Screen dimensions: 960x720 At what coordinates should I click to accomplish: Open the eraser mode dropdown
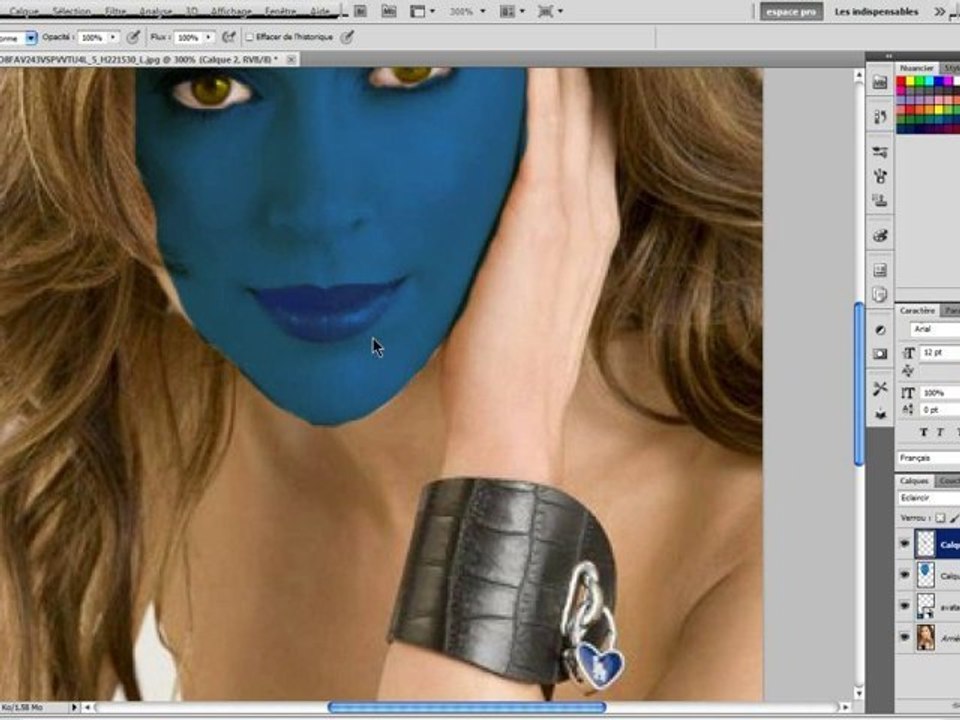[x=31, y=38]
